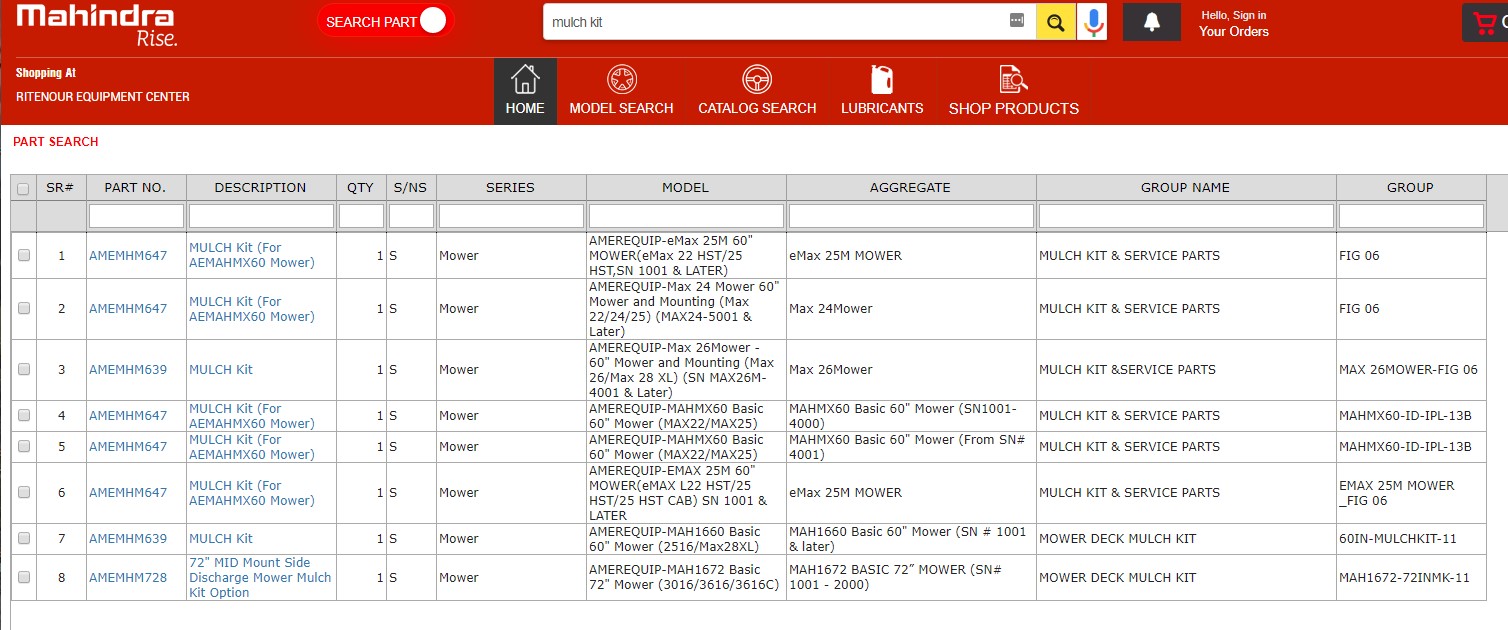Click the GROUP column filter input
The width and height of the screenshot is (1508, 630).
tap(1411, 216)
